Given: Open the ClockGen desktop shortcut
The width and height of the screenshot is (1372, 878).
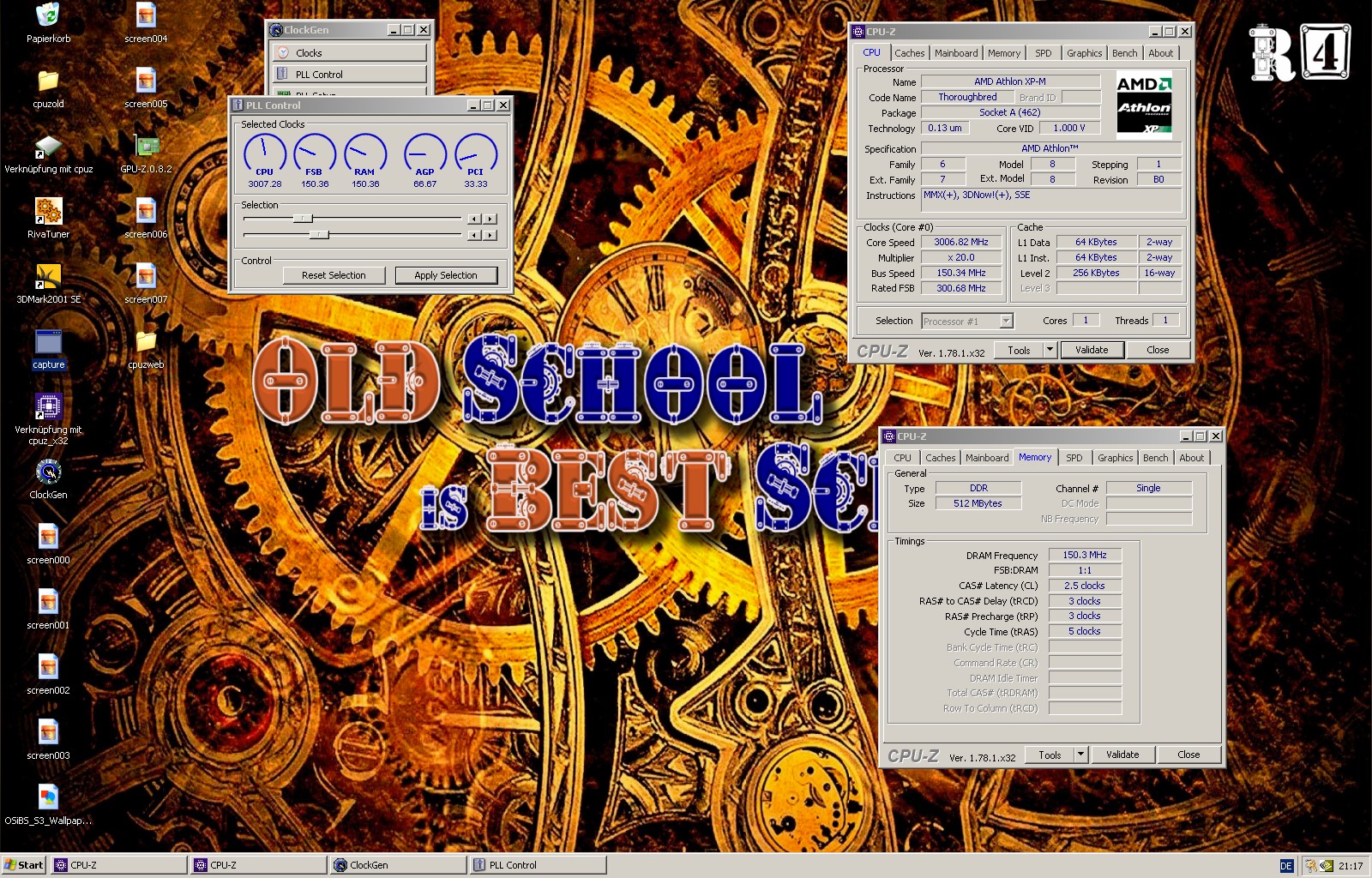Looking at the screenshot, I should [48, 472].
